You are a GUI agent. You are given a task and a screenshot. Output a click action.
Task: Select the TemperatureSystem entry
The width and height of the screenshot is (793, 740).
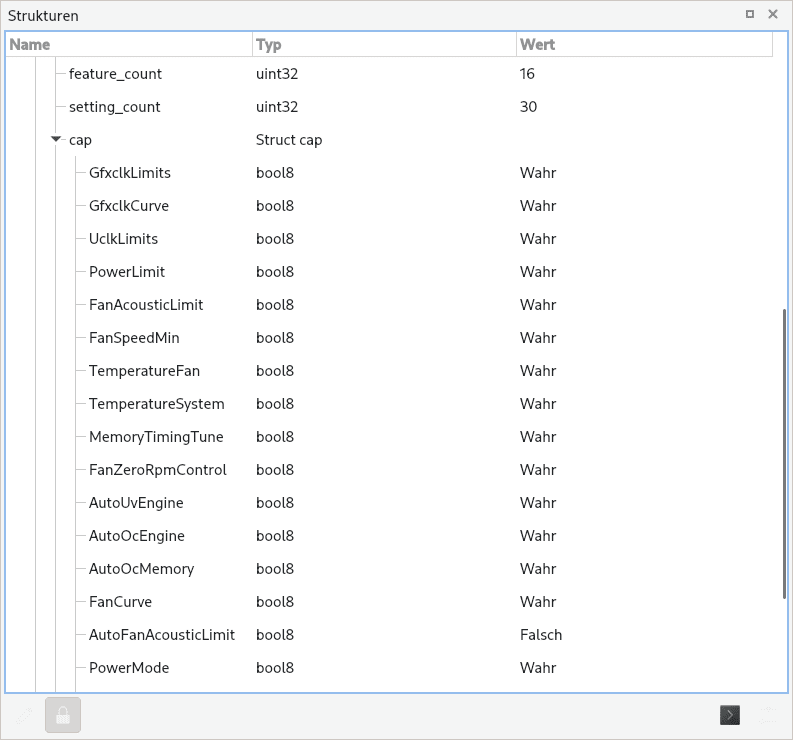pos(157,404)
